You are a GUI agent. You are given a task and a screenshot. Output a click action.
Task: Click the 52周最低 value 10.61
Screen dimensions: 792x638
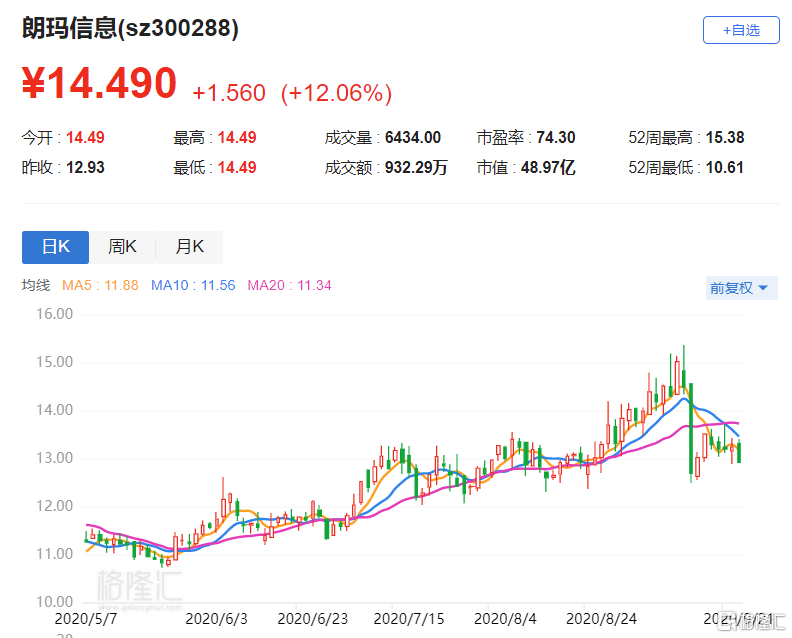(724, 167)
